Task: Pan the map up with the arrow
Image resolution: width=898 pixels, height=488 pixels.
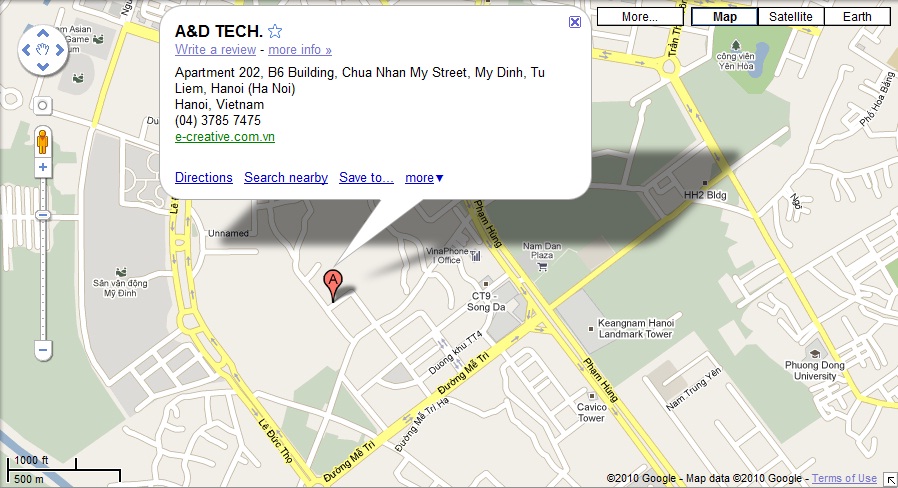Action: pyautogui.click(x=43, y=33)
